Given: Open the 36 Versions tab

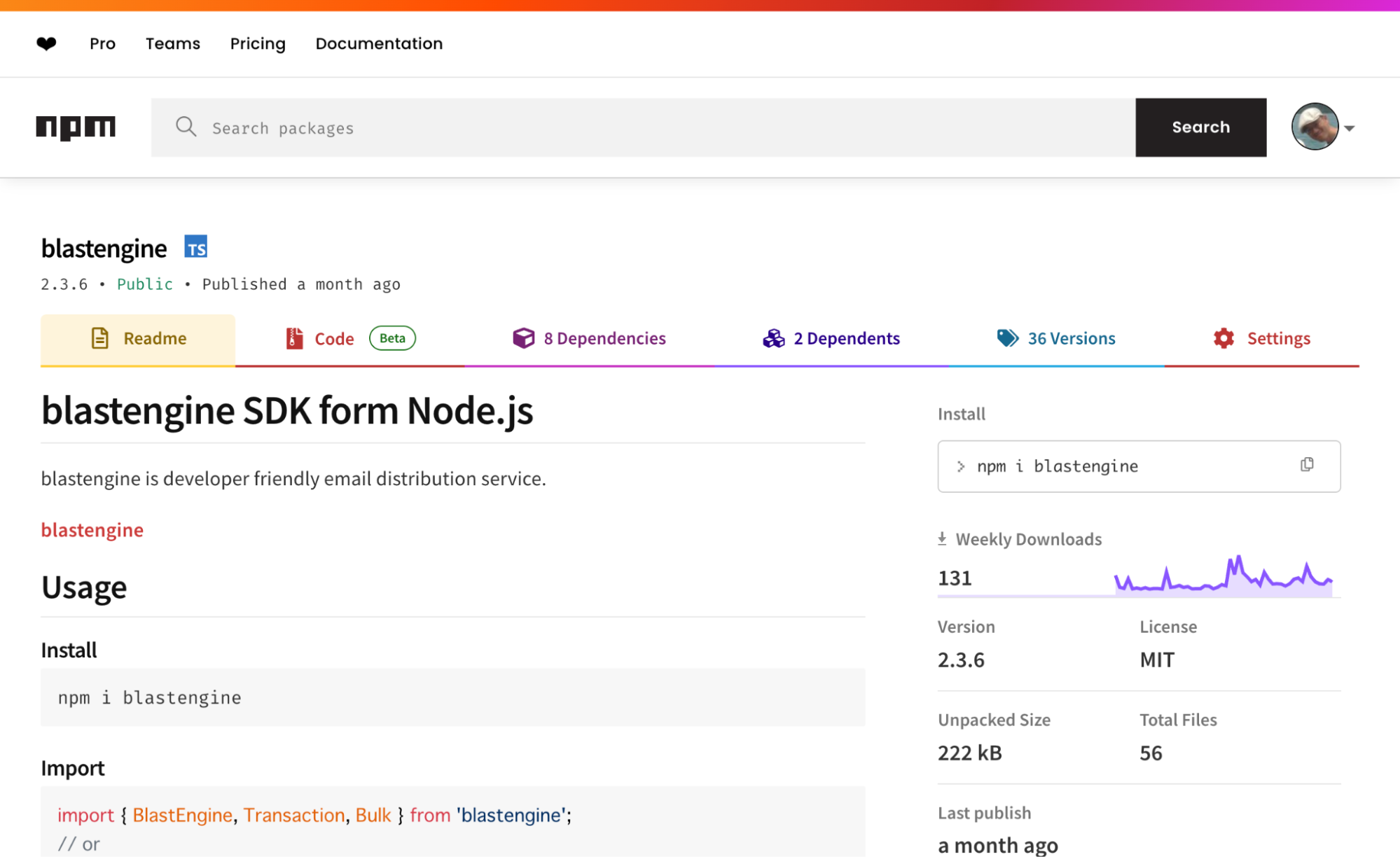Looking at the screenshot, I should coord(1056,340).
